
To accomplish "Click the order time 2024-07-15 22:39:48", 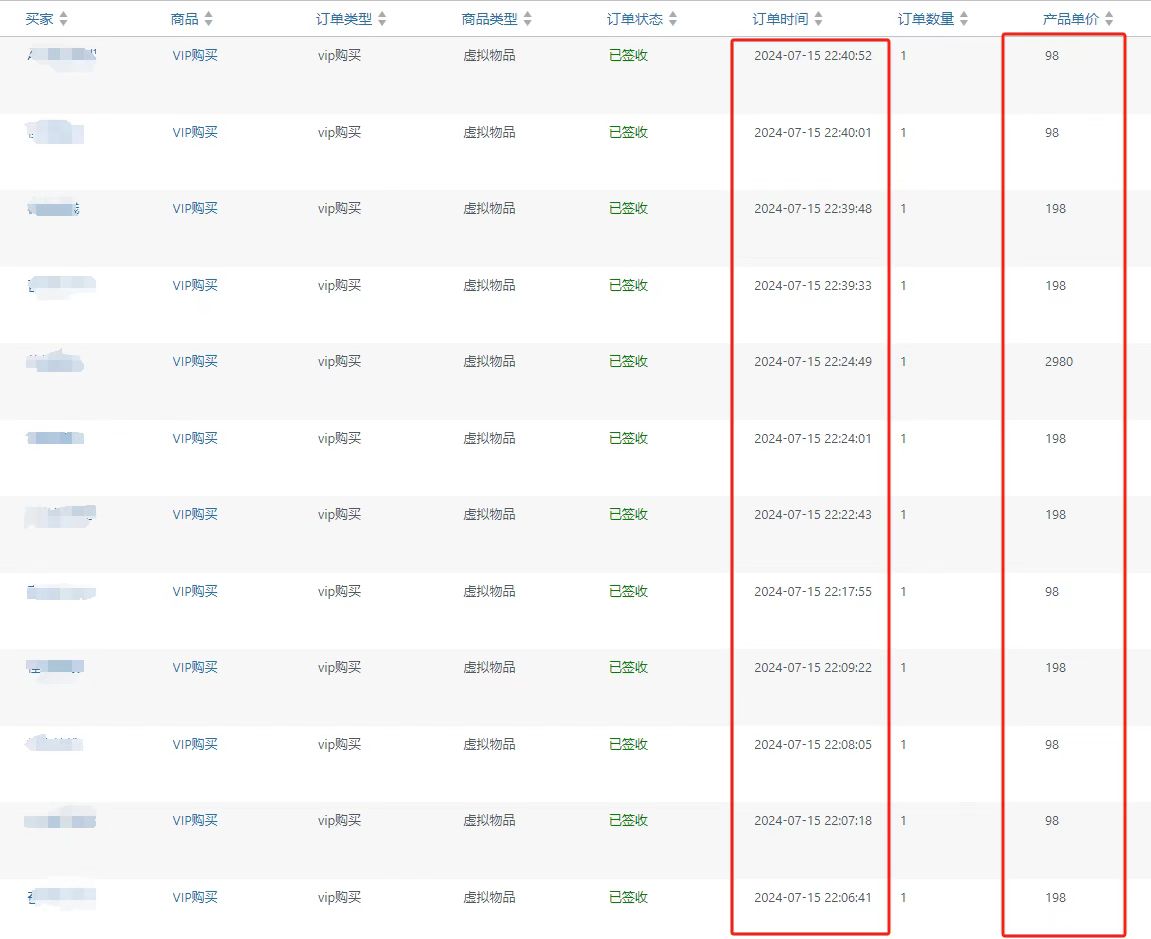I will pos(812,209).
